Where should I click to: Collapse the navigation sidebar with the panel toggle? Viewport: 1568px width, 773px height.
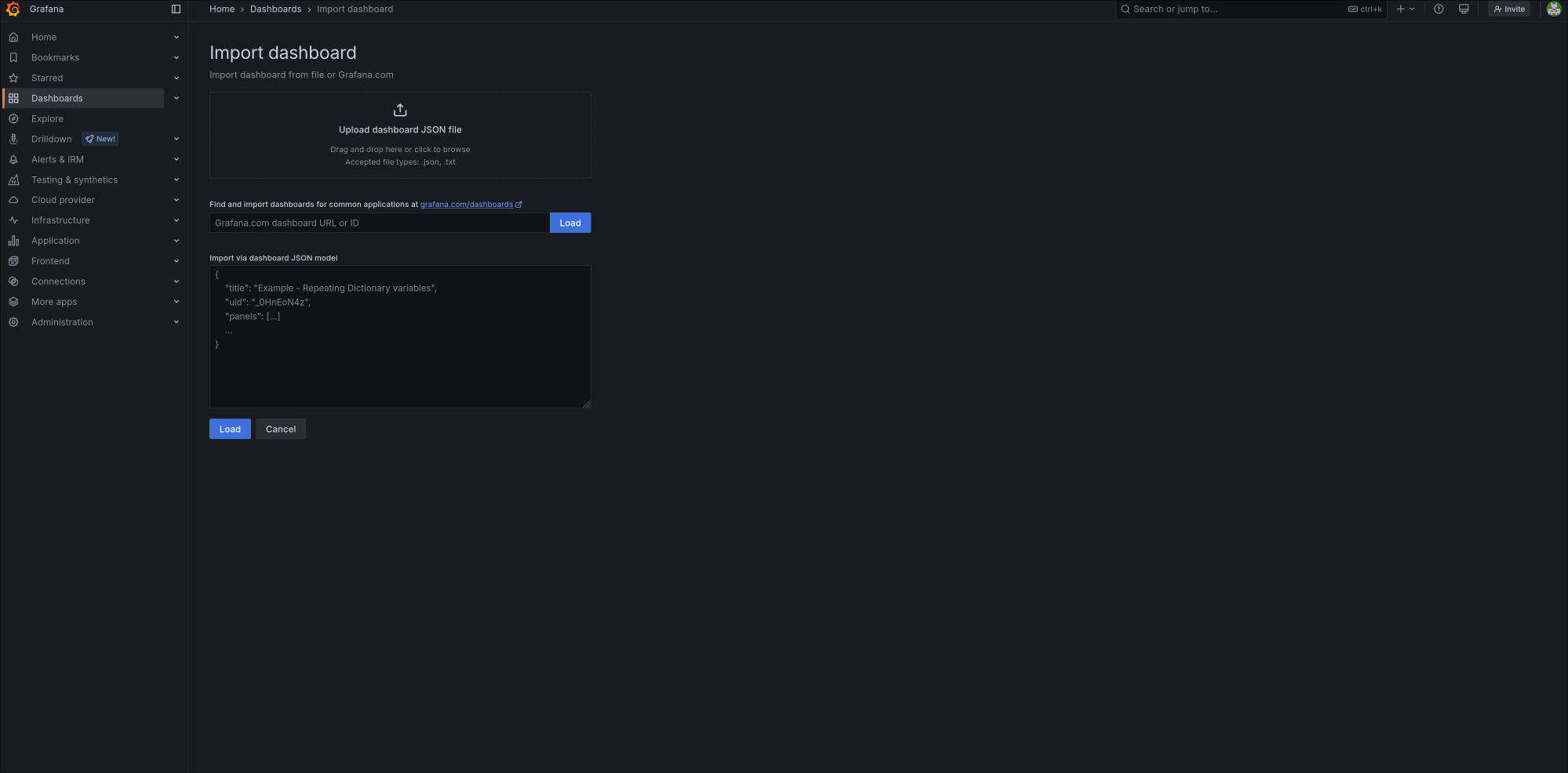pyautogui.click(x=175, y=9)
